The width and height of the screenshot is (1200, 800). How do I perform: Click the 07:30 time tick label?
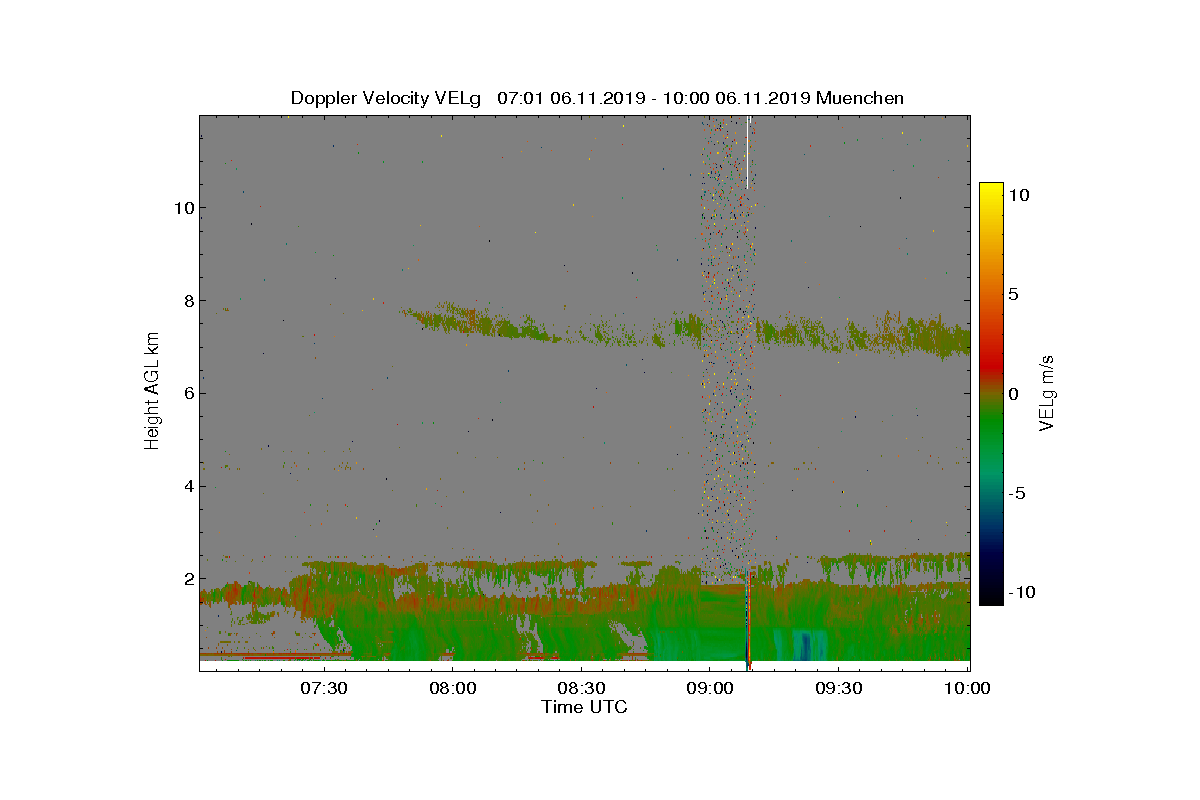(323, 688)
